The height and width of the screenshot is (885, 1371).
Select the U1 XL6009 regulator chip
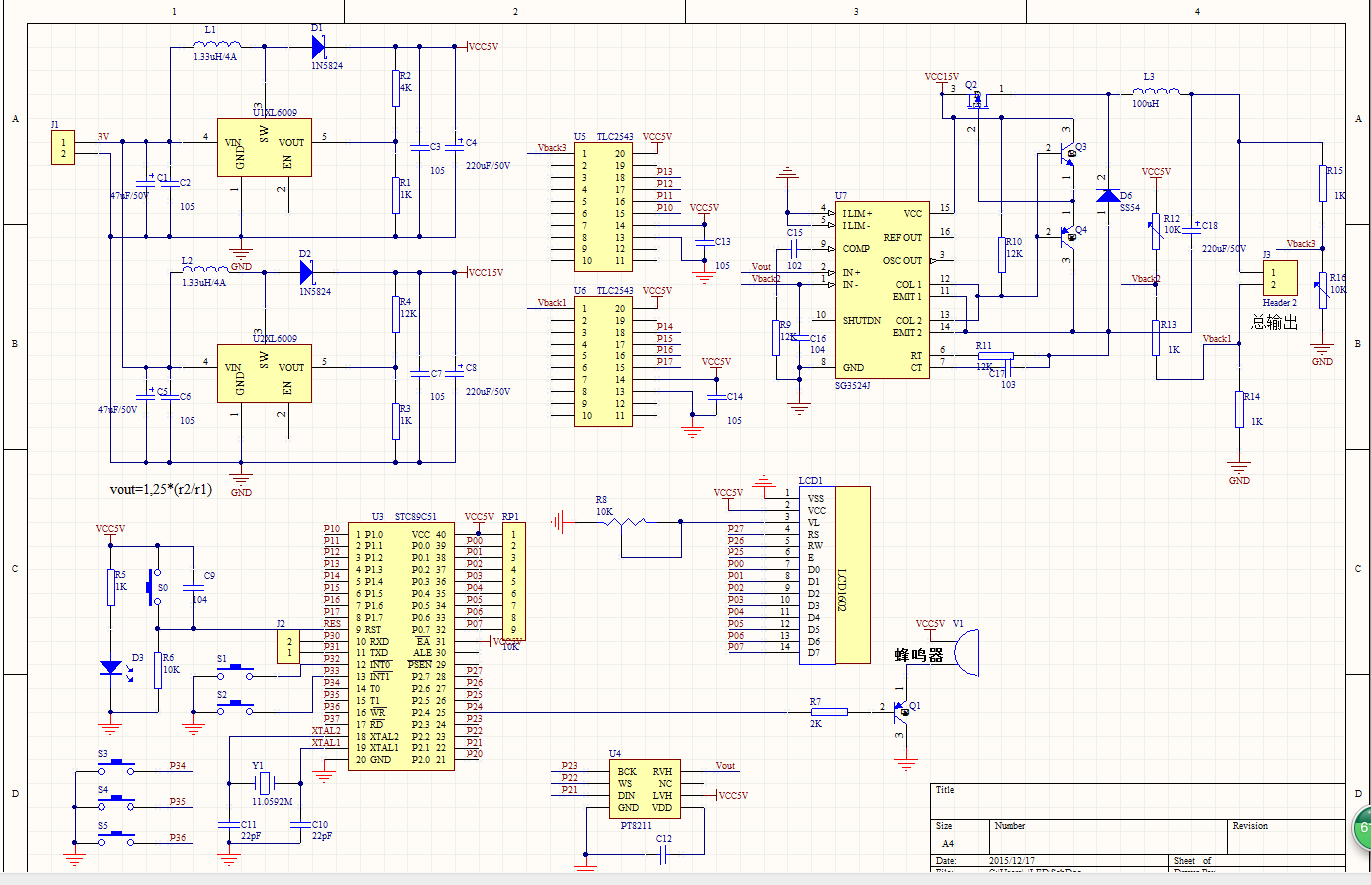click(264, 147)
